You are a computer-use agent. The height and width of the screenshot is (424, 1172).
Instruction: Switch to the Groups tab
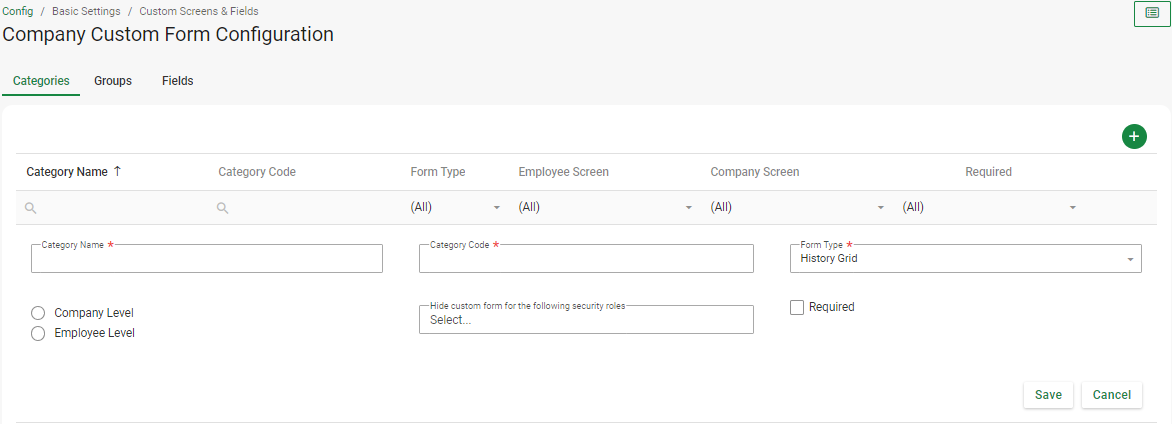coord(113,81)
